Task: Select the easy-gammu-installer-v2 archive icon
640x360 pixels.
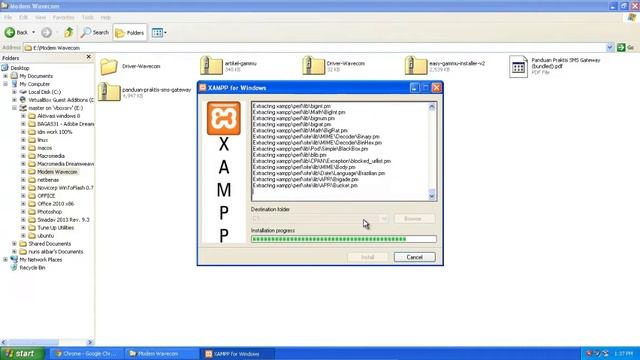Action: [416, 66]
